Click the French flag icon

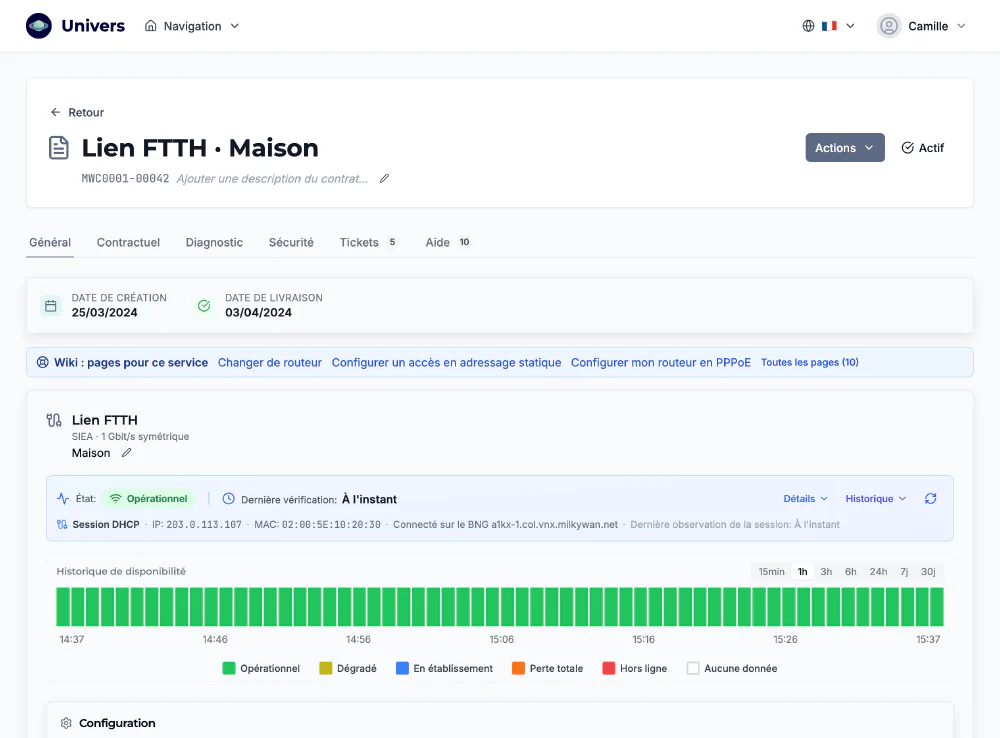tap(829, 26)
